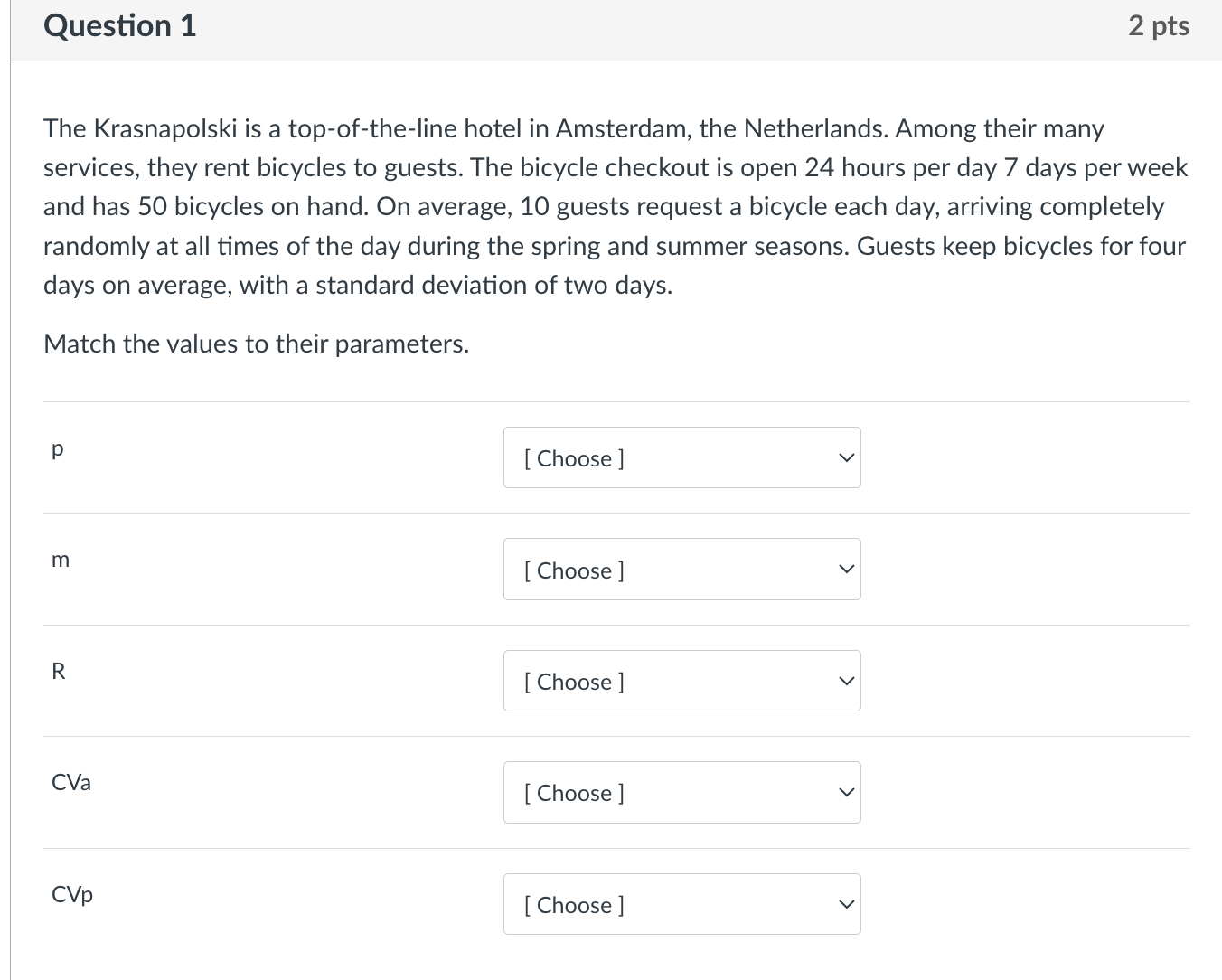Click the 'CVp' parameter label
The width and height of the screenshot is (1222, 980).
(x=72, y=894)
